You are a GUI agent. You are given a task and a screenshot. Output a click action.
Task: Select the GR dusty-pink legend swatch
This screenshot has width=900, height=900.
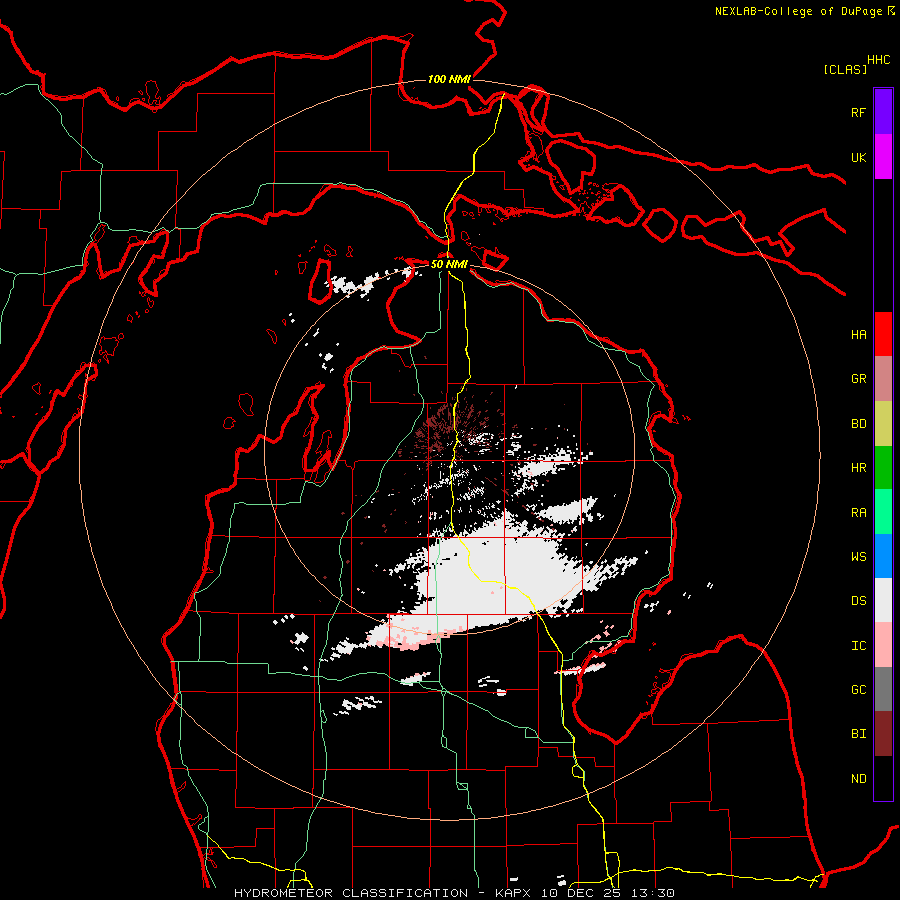click(x=883, y=379)
